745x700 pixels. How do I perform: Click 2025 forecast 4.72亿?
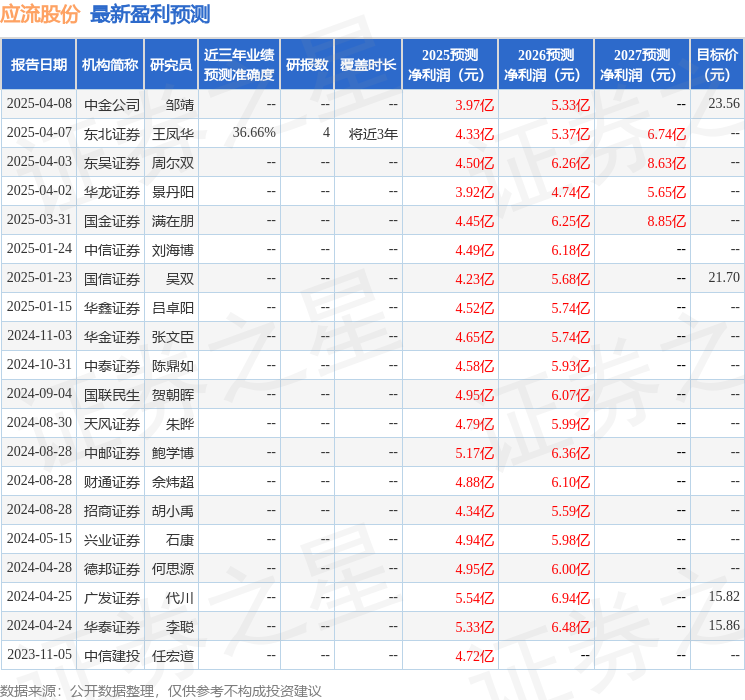pyautogui.click(x=475, y=655)
